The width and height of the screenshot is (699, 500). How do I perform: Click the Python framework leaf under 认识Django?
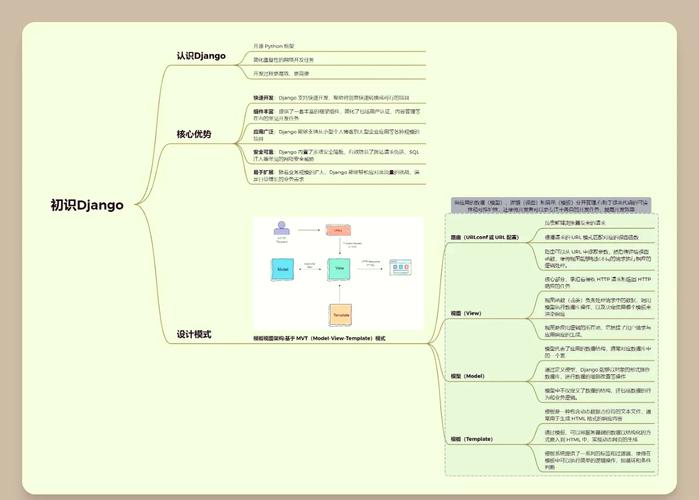(x=274, y=46)
